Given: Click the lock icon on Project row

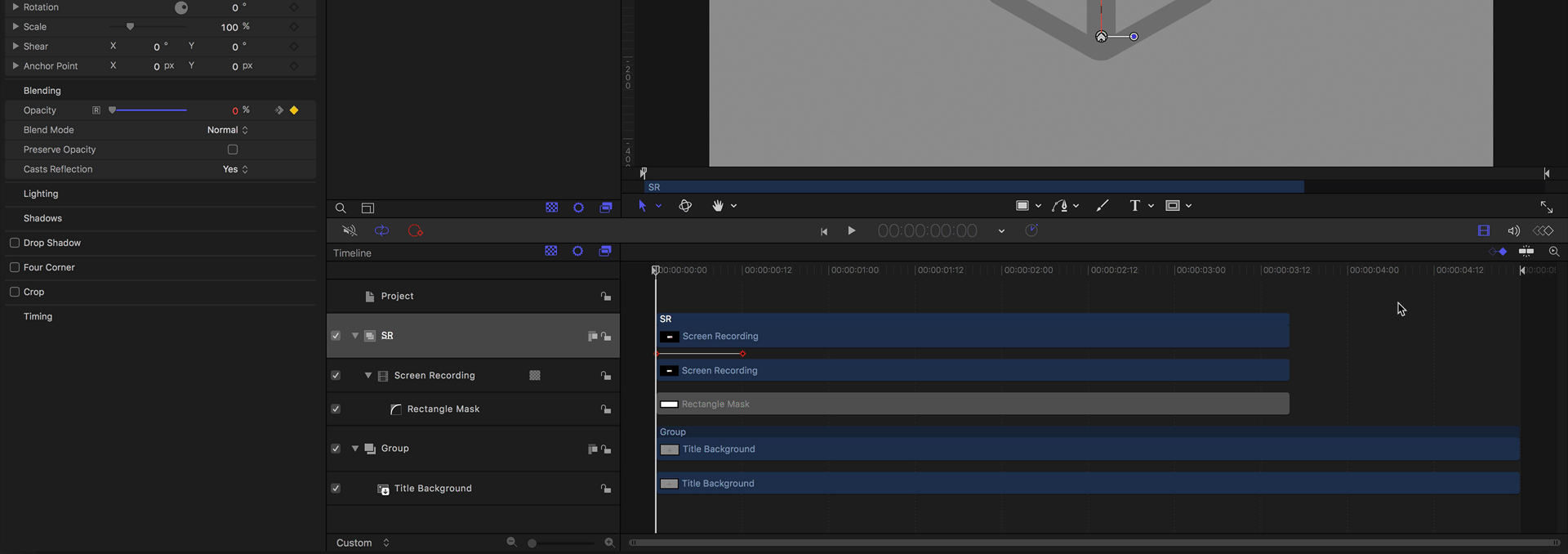Looking at the screenshot, I should click(606, 297).
